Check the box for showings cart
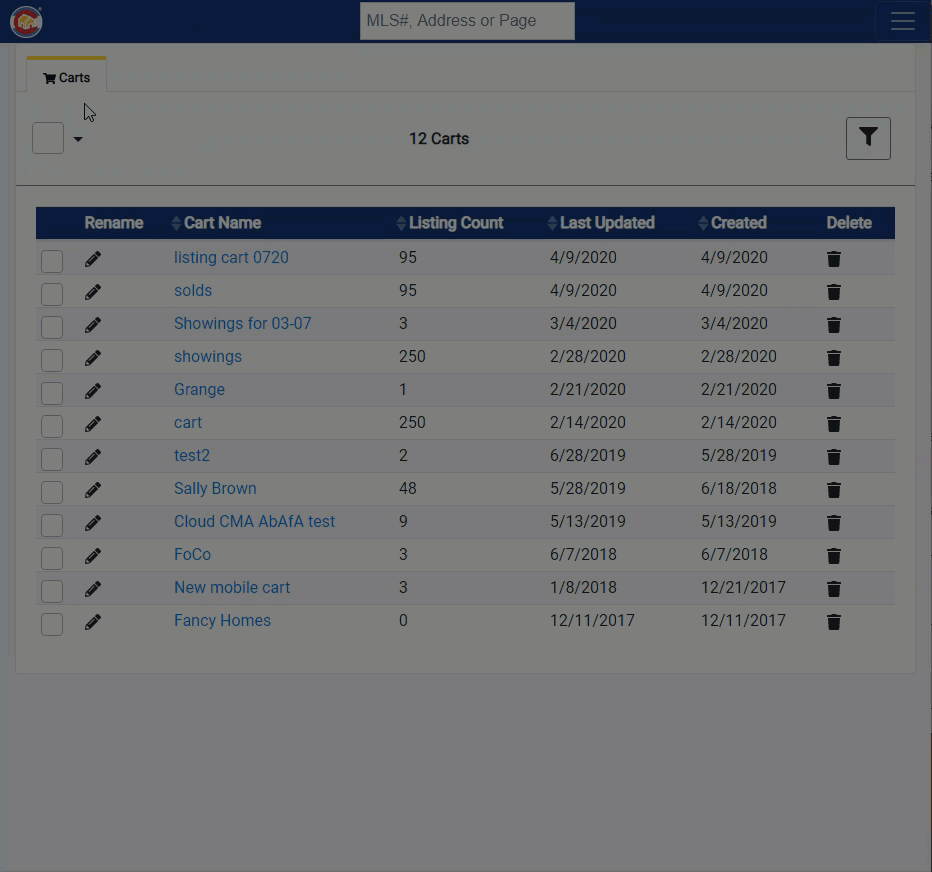 tap(52, 360)
